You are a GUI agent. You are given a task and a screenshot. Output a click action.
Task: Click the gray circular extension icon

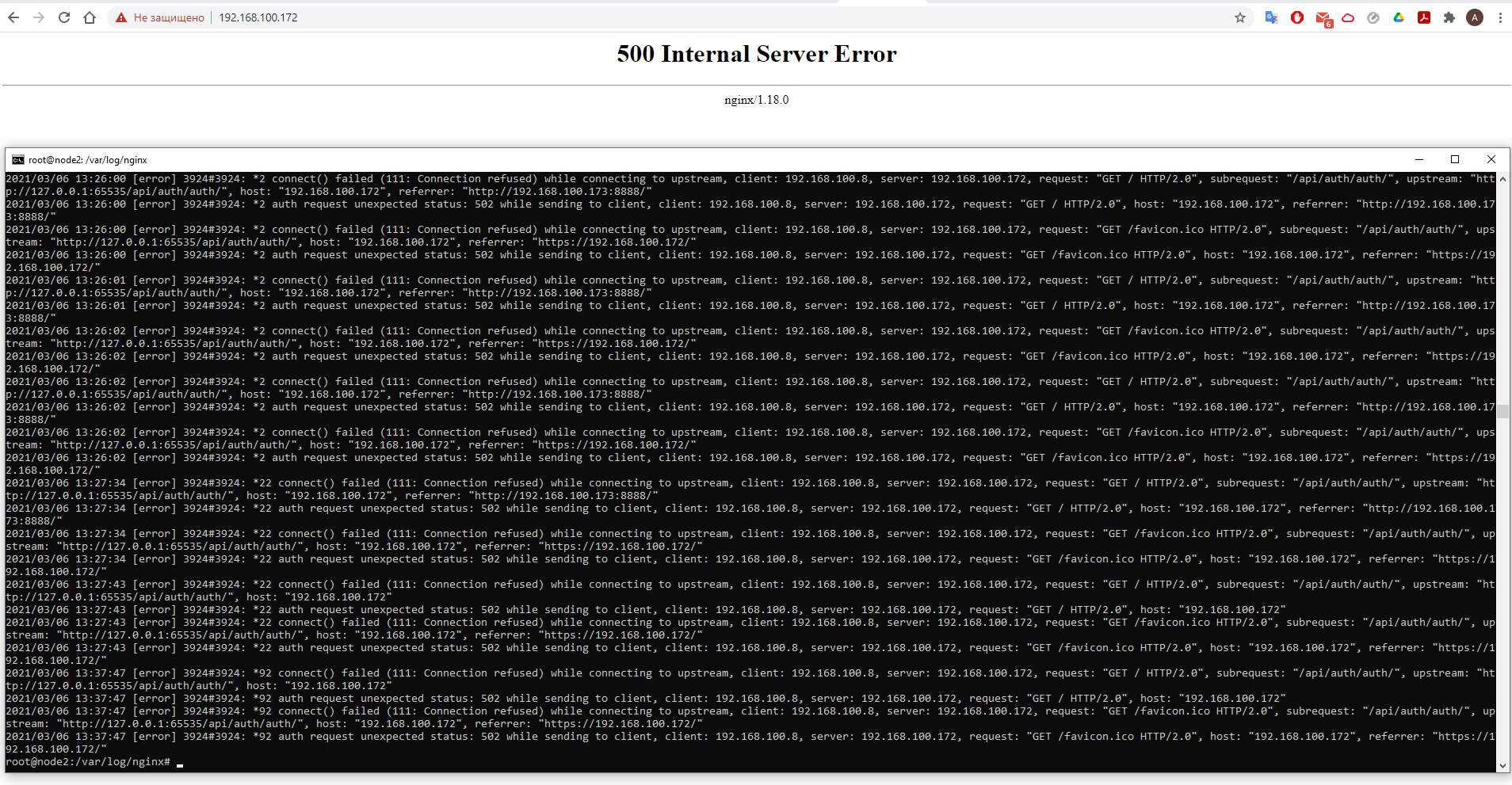coord(1373,17)
